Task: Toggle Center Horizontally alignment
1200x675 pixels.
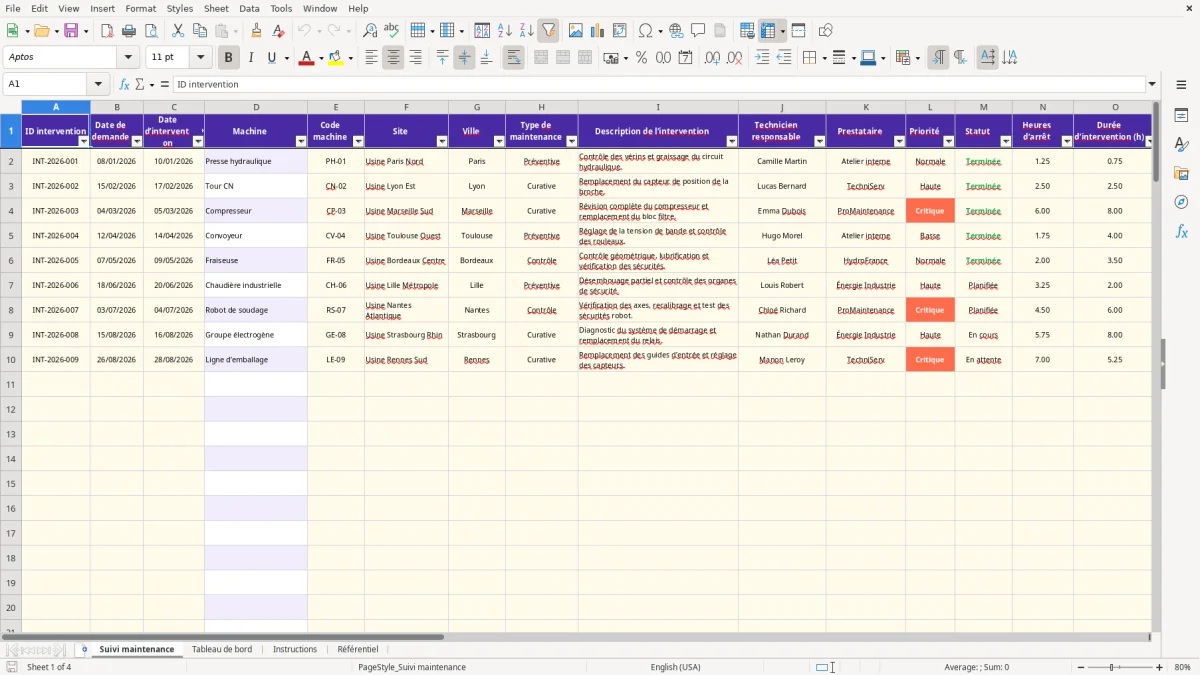Action: pyautogui.click(x=393, y=58)
